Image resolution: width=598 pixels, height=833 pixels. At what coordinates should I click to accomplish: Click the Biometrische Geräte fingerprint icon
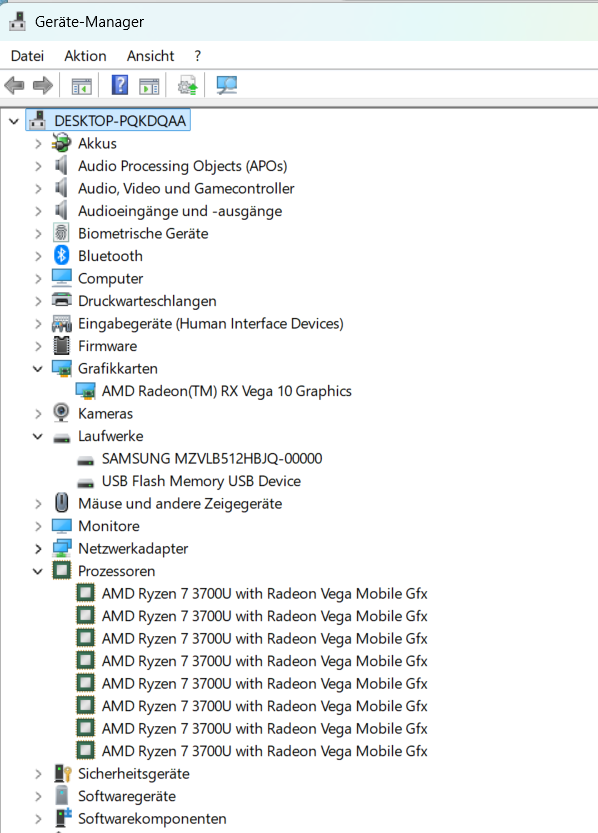[x=62, y=233]
